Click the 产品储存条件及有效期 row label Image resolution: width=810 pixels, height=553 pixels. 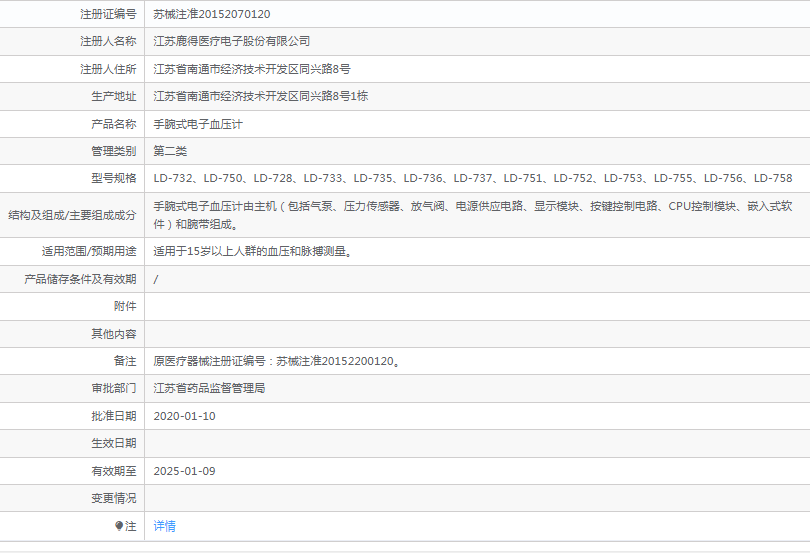point(80,279)
